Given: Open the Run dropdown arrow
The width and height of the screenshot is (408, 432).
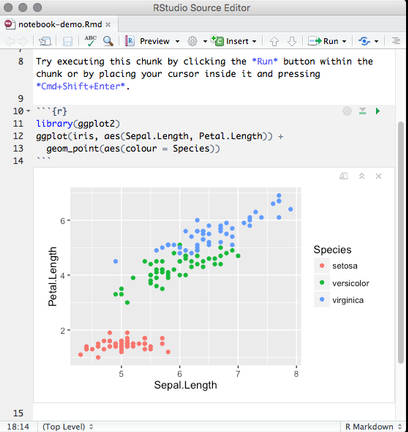Looking at the screenshot, I should click(344, 41).
